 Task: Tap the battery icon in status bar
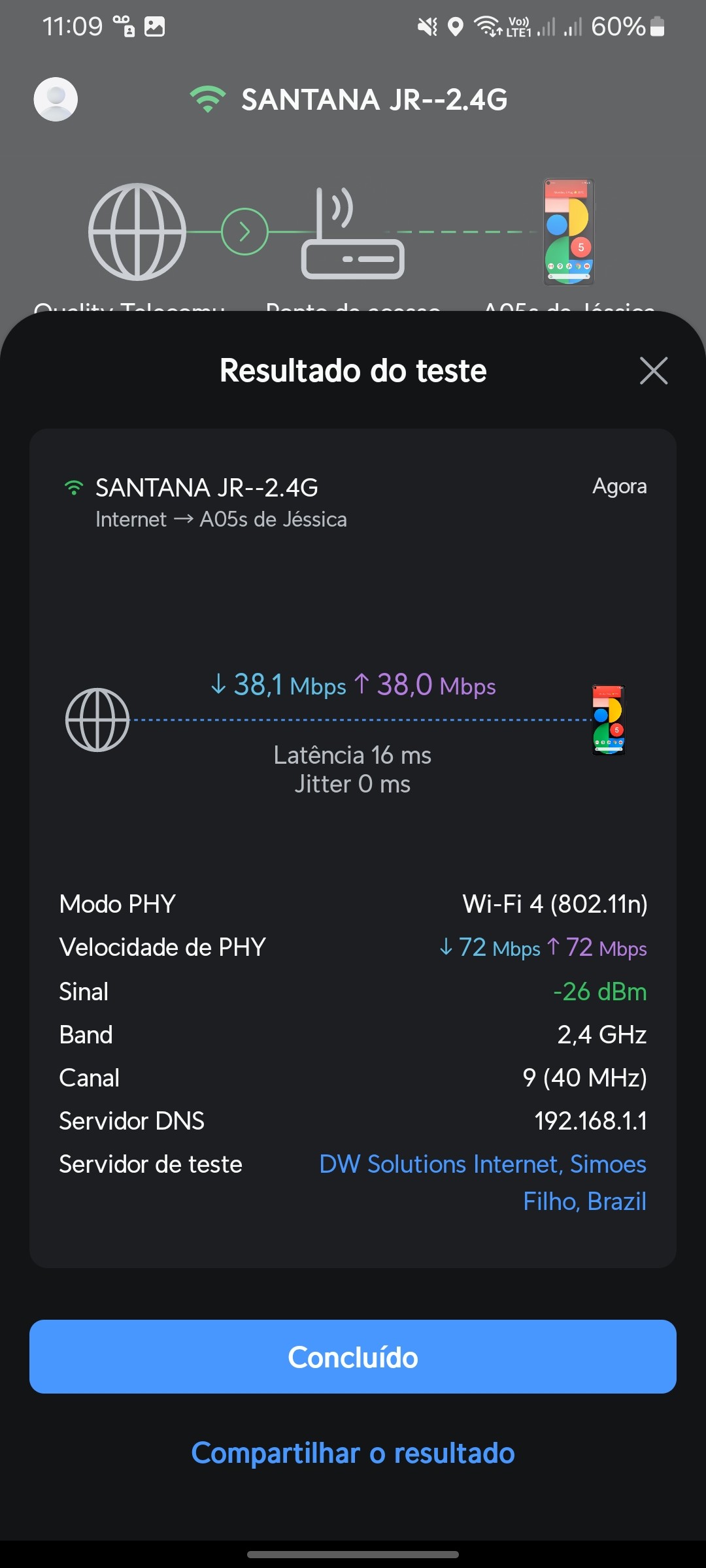pyautogui.click(x=658, y=27)
